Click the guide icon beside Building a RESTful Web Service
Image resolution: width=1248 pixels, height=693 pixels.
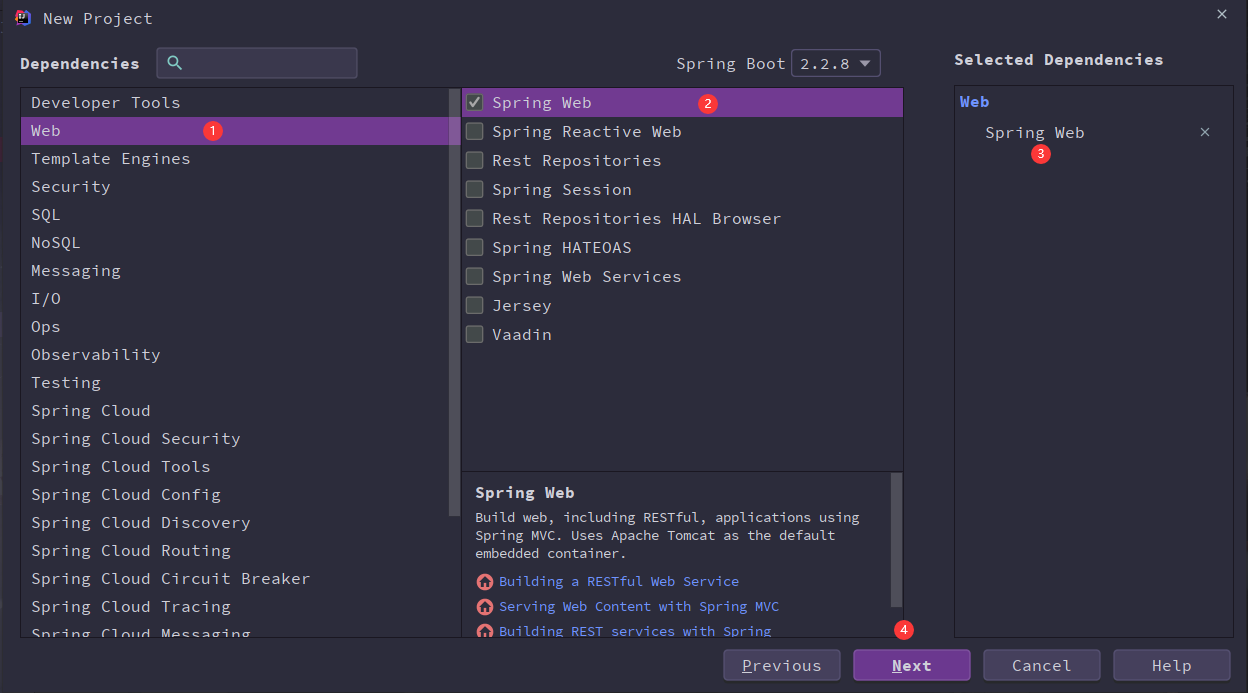pos(485,582)
